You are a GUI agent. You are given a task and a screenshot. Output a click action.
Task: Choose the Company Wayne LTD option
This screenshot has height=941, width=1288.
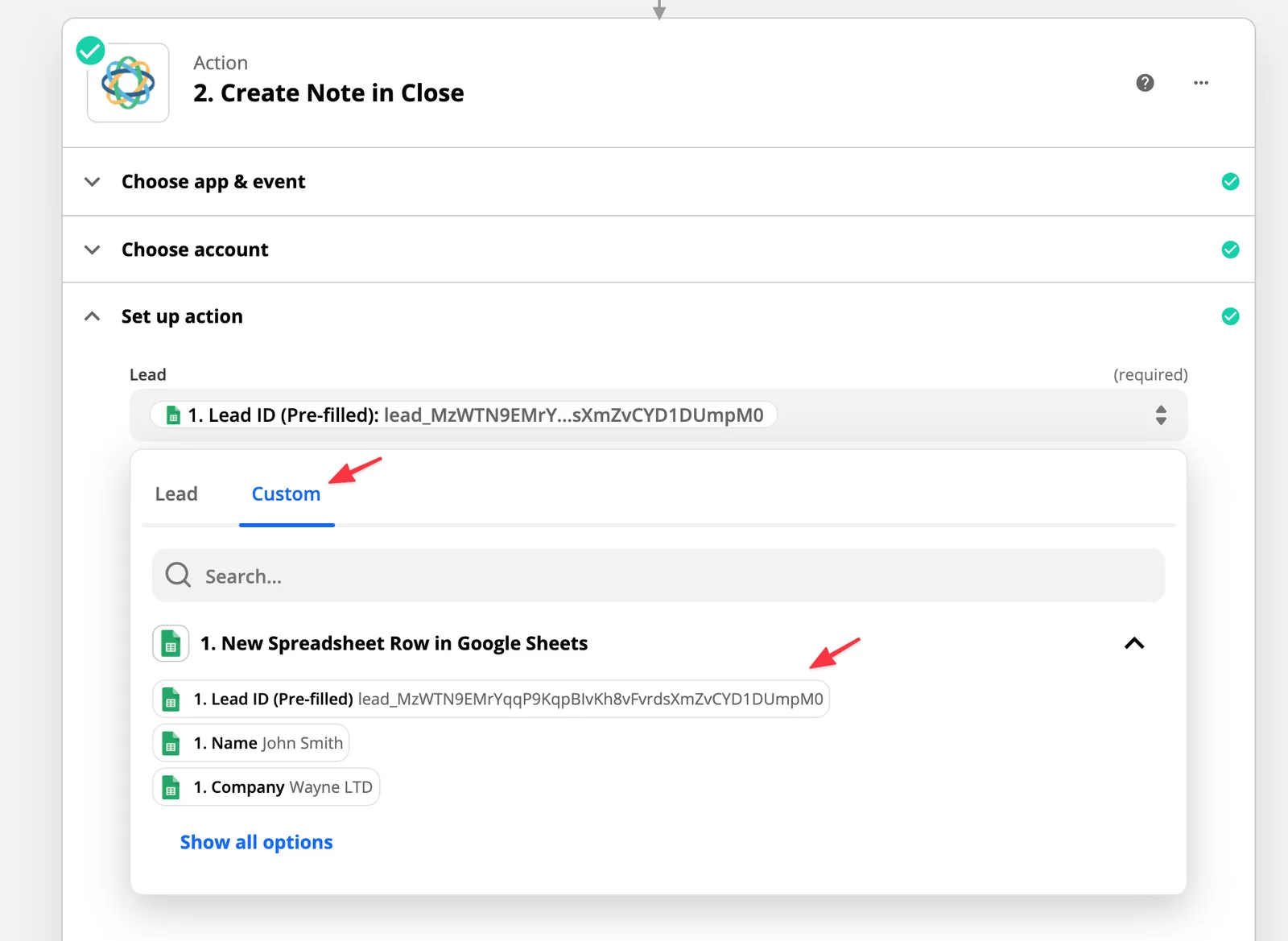[266, 787]
